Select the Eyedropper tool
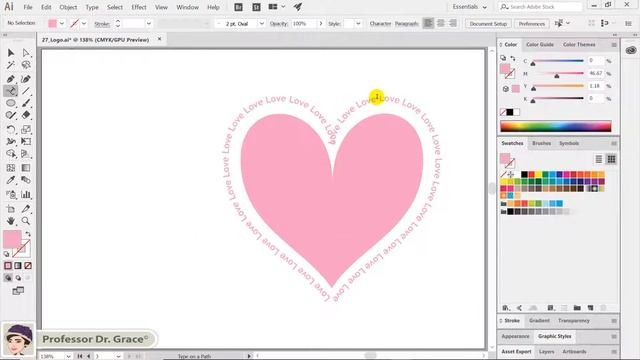640x360 pixels. point(11,180)
